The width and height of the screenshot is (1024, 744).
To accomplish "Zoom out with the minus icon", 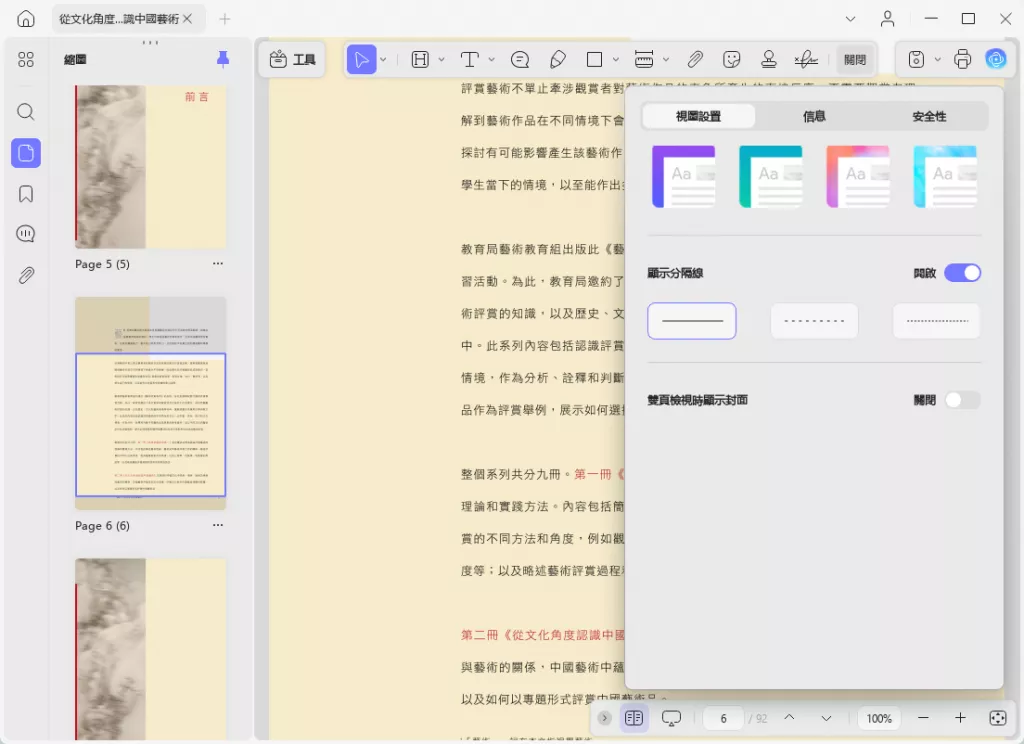I will click(923, 719).
